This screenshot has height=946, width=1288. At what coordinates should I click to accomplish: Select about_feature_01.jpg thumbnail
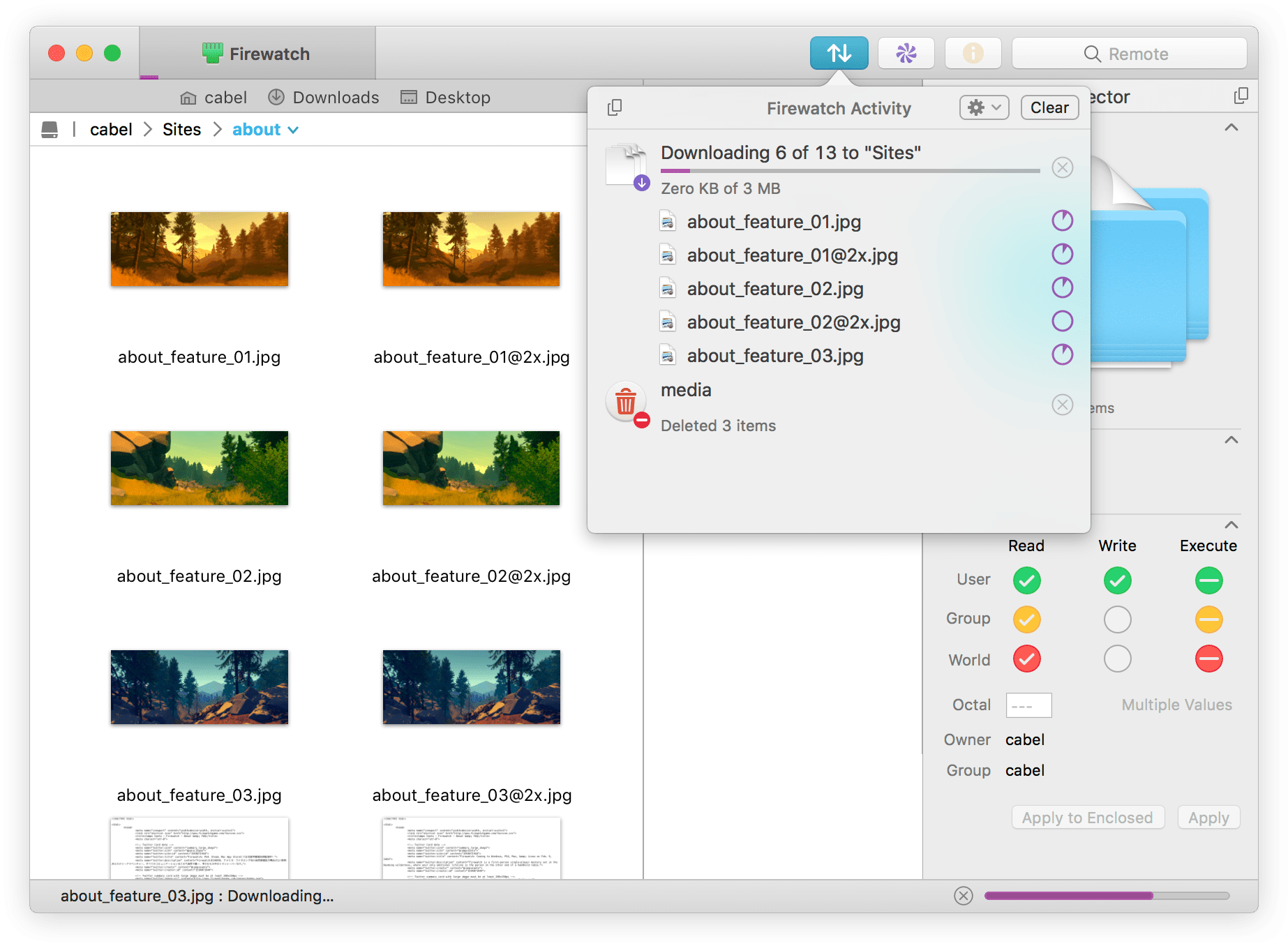pyautogui.click(x=199, y=249)
